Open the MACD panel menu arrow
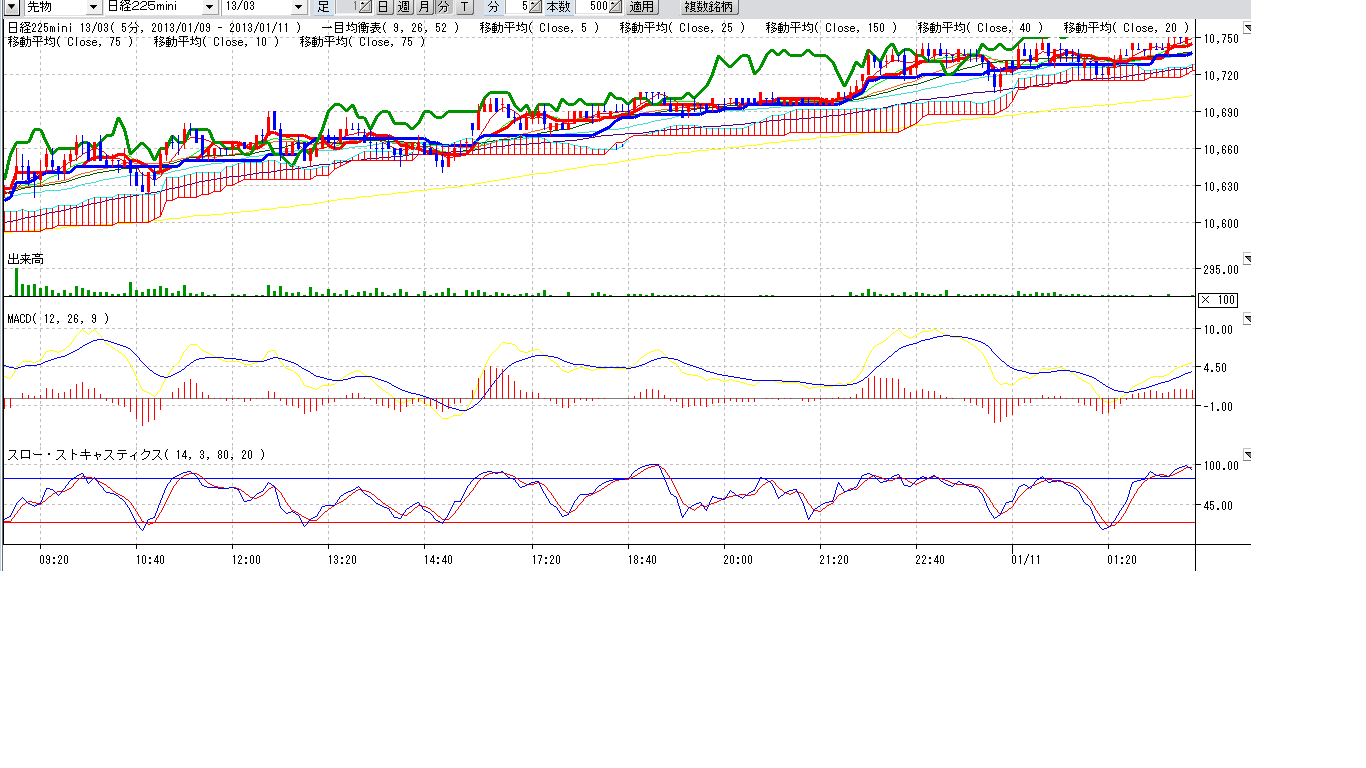 click(x=1245, y=319)
